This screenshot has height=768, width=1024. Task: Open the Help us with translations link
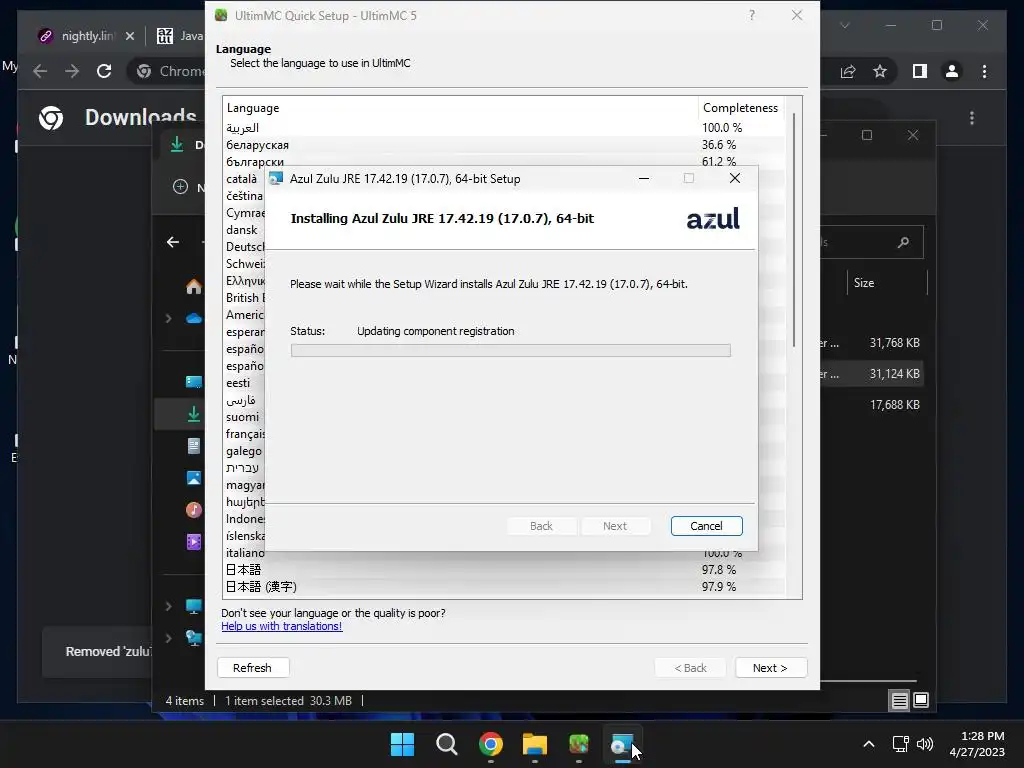pyautogui.click(x=281, y=626)
